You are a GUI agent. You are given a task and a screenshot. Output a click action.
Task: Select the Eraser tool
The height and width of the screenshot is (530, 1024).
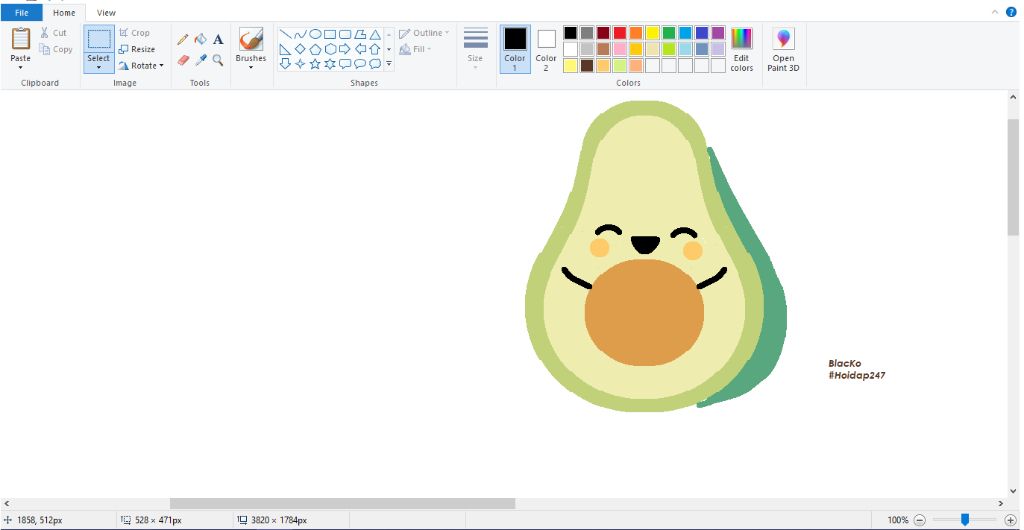pos(183,60)
